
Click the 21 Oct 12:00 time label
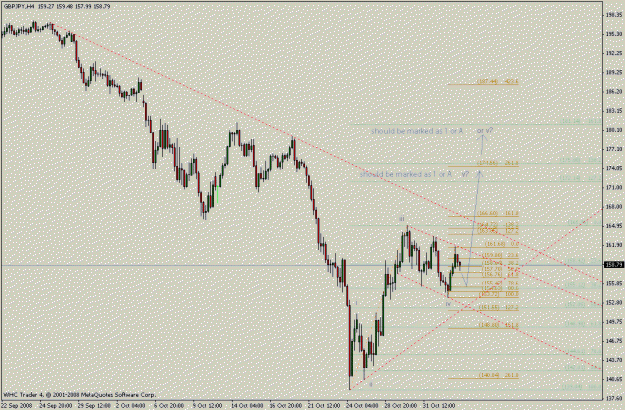323,406
